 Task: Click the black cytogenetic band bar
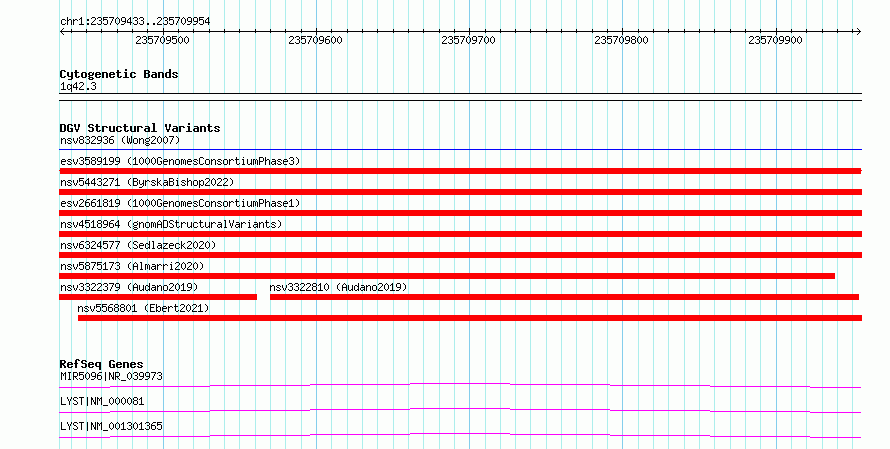click(x=460, y=97)
